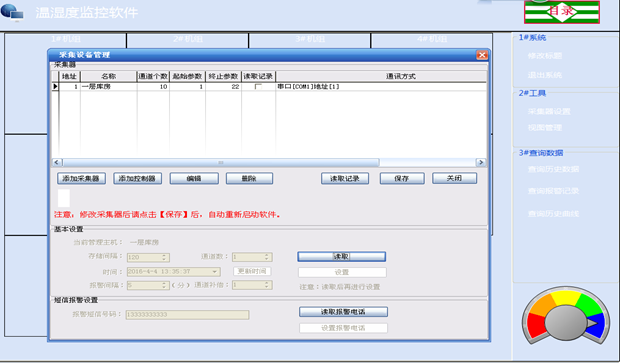Image resolution: width=620 pixels, height=363 pixels.
Task: Click the left scroll arrow of collector table
Action: point(57,163)
